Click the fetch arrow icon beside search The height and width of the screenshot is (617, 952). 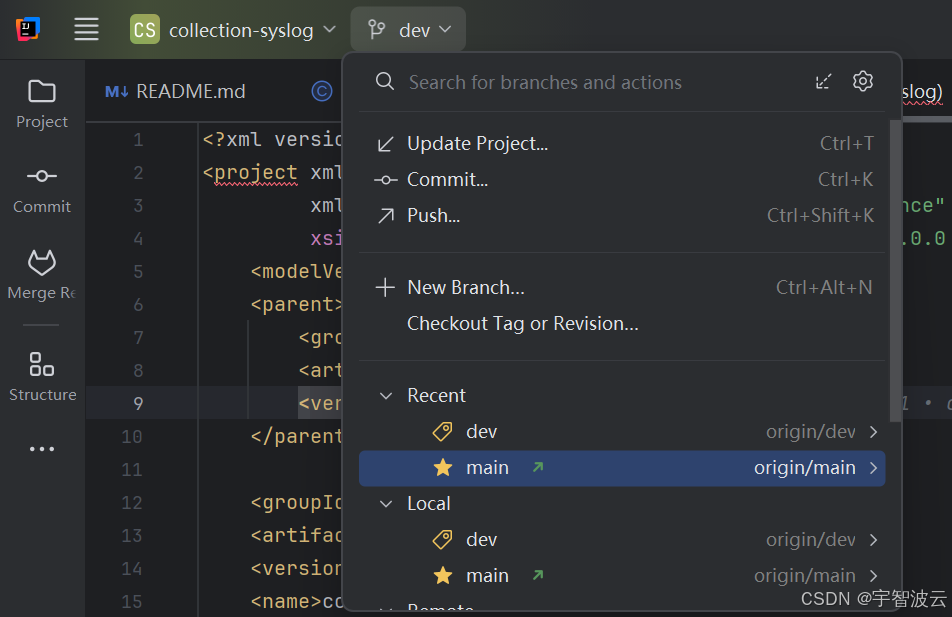coord(824,82)
